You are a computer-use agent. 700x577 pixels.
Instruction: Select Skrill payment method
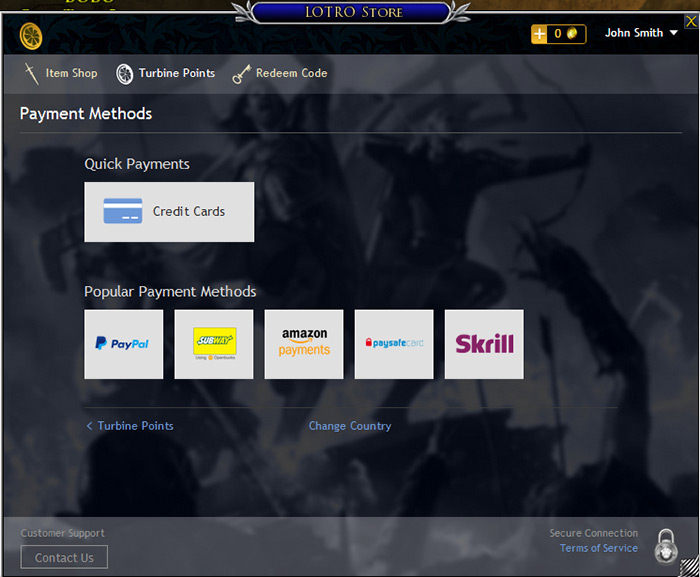484,344
